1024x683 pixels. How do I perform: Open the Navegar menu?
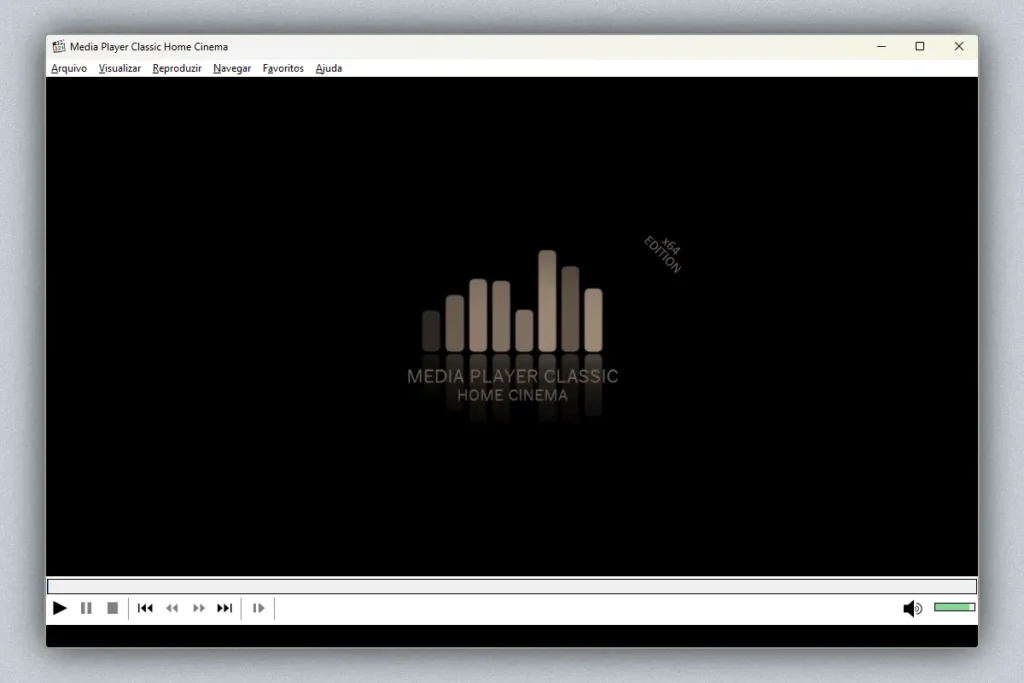pos(232,68)
